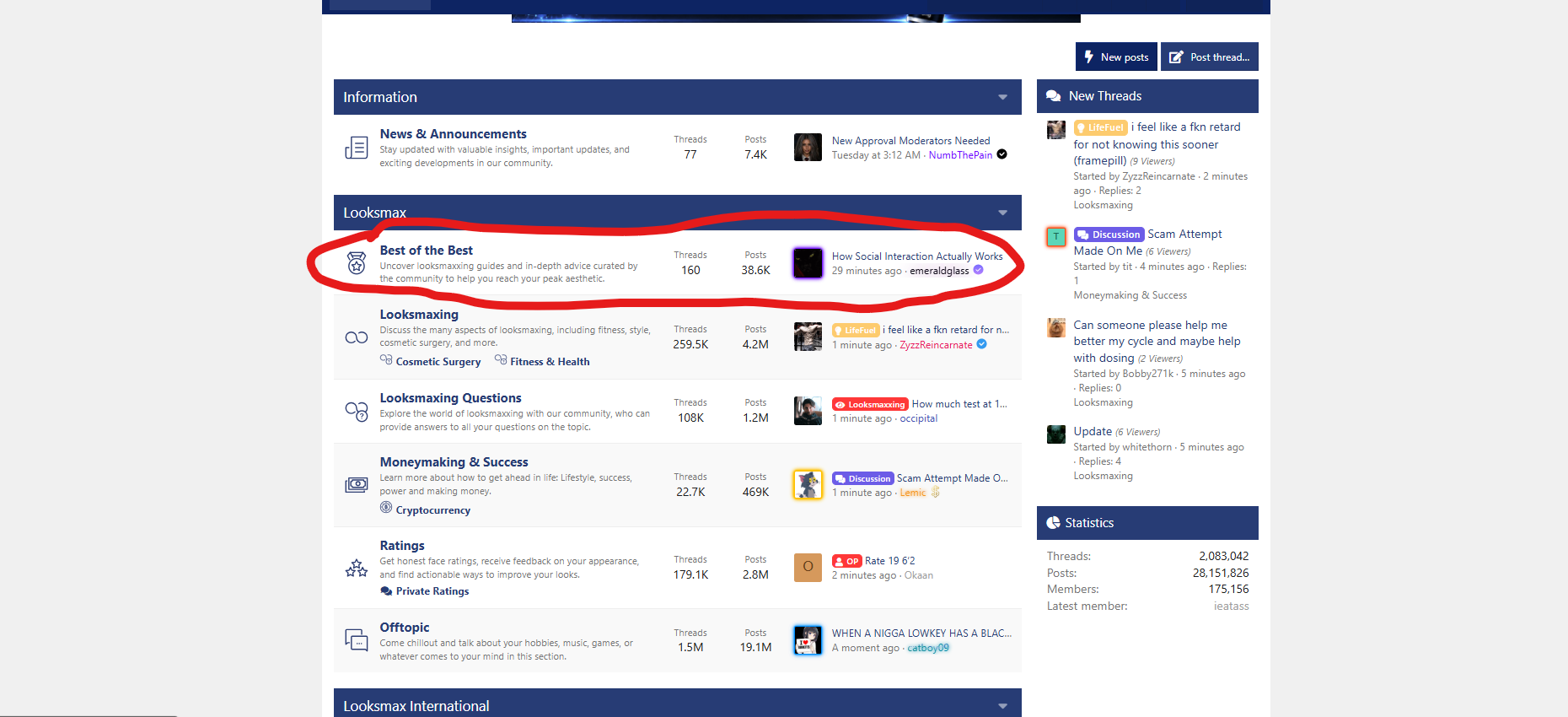The image size is (1568, 717).
Task: Go to Fitness & Health subforum
Action: 550,362
